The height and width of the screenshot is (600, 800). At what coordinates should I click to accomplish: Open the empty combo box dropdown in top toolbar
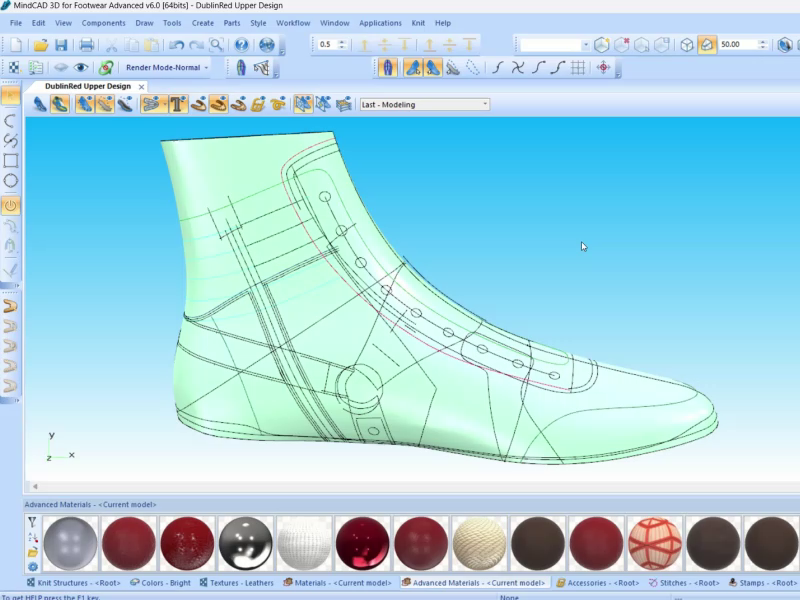[x=586, y=45]
